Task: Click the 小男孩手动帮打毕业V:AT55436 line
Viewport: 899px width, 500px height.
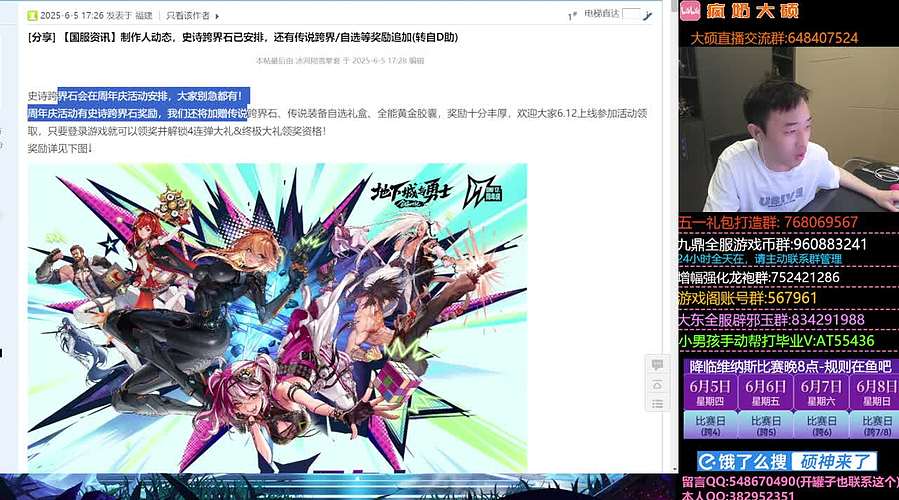Action: (x=777, y=341)
